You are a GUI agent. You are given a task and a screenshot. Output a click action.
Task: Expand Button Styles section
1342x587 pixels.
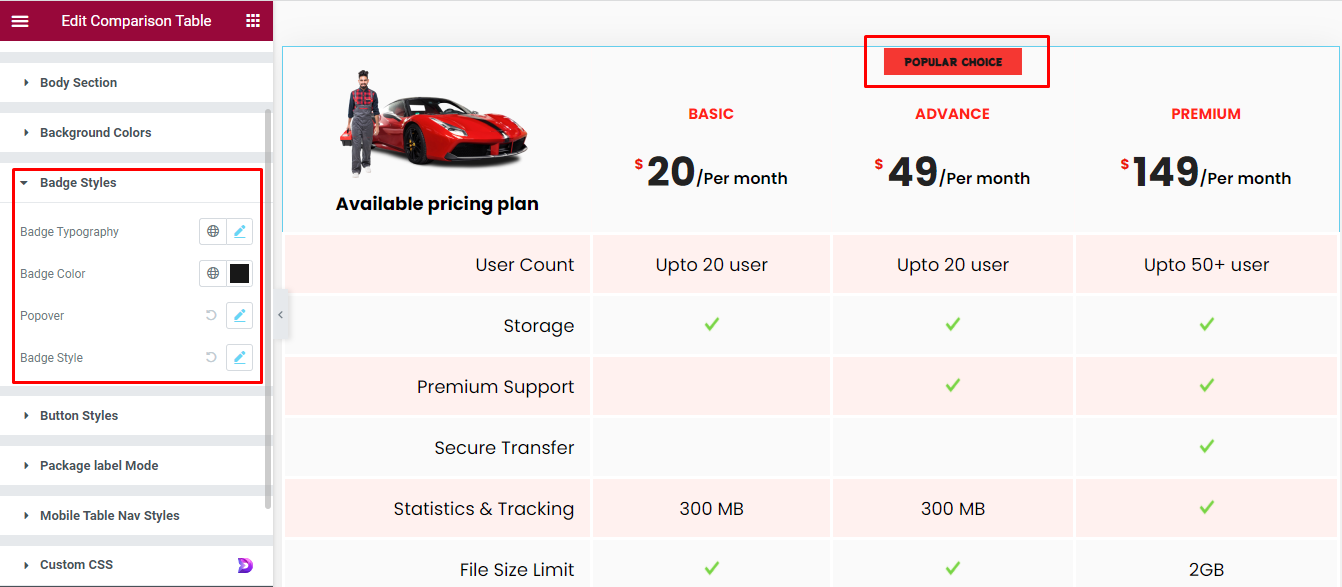pyautogui.click(x=78, y=416)
